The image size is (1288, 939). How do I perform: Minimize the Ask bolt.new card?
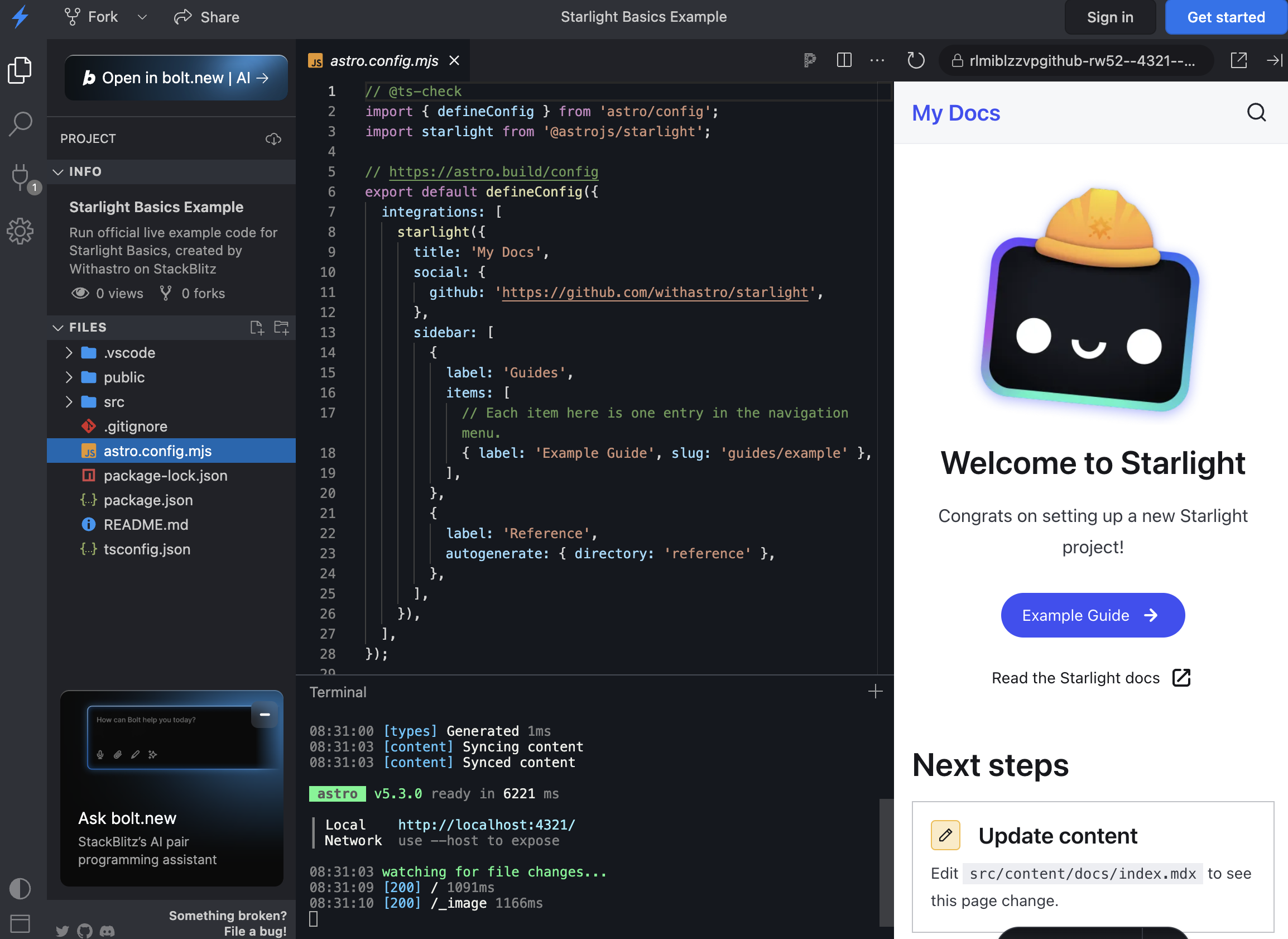[265, 715]
